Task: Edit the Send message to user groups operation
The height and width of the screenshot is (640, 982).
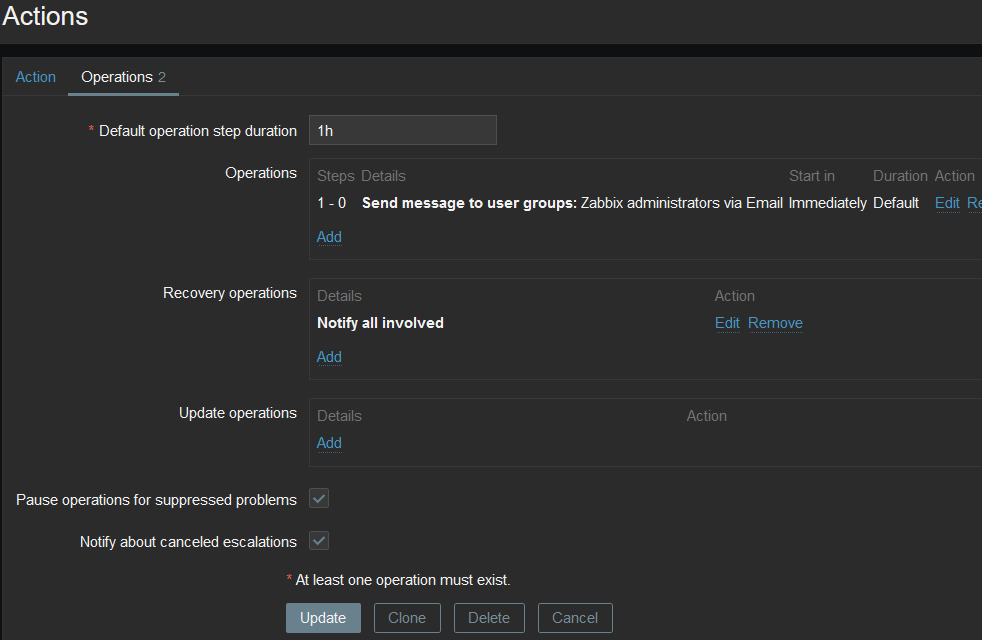Action: tap(947, 203)
